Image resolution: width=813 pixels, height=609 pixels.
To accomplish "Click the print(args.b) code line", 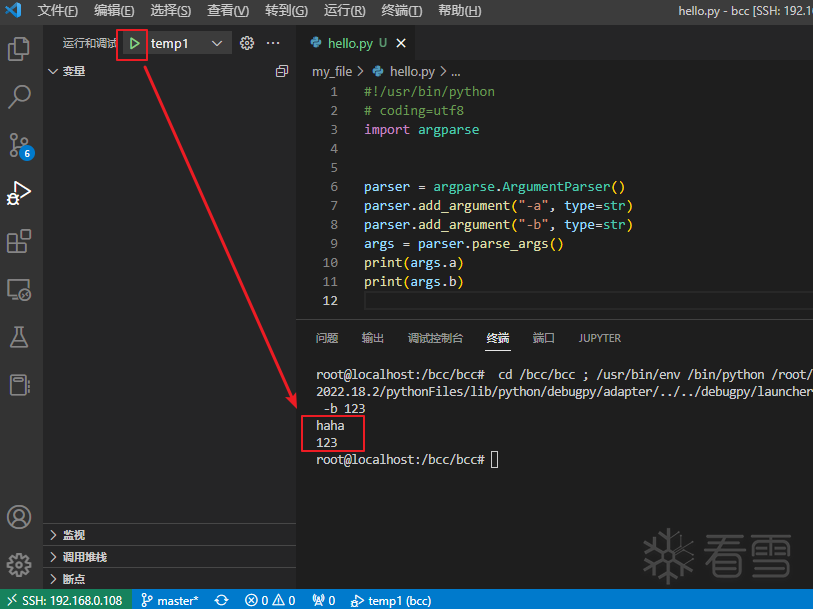I will (413, 282).
